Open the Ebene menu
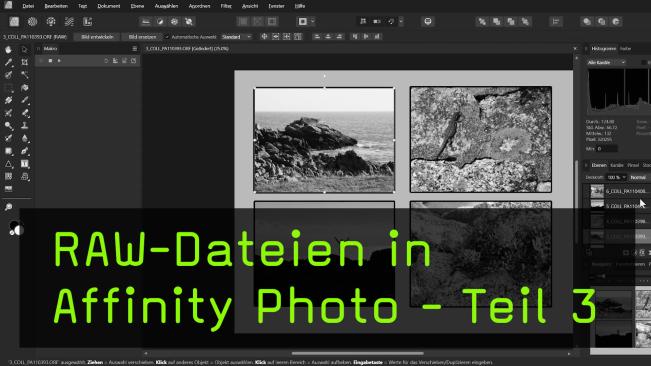Screen dimensions: 651x366 137,6
